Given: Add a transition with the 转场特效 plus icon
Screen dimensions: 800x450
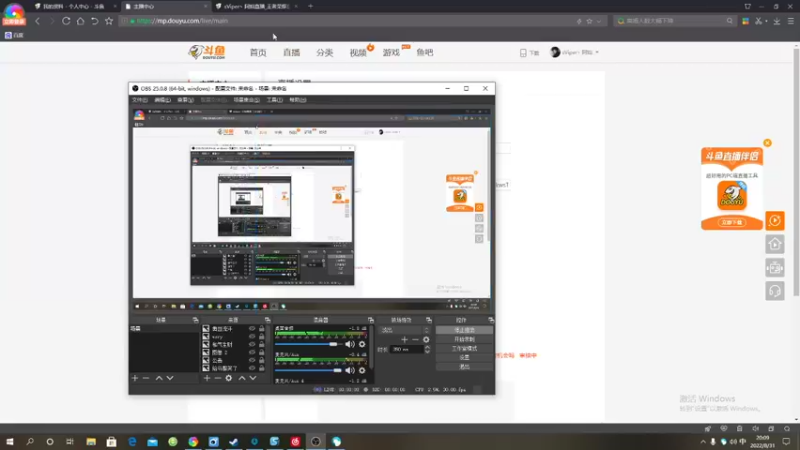Looking at the screenshot, I should [405, 340].
